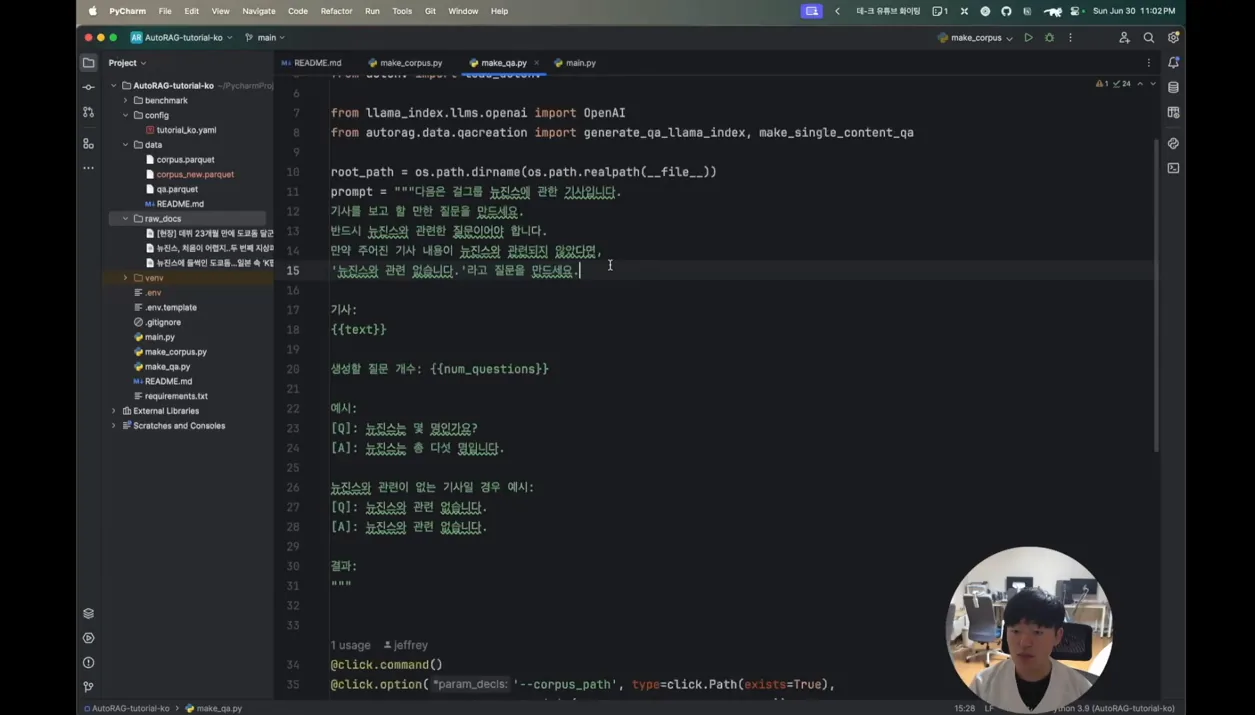The width and height of the screenshot is (1255, 715).
Task: Click the warning count indicator in editor
Action: (1102, 84)
